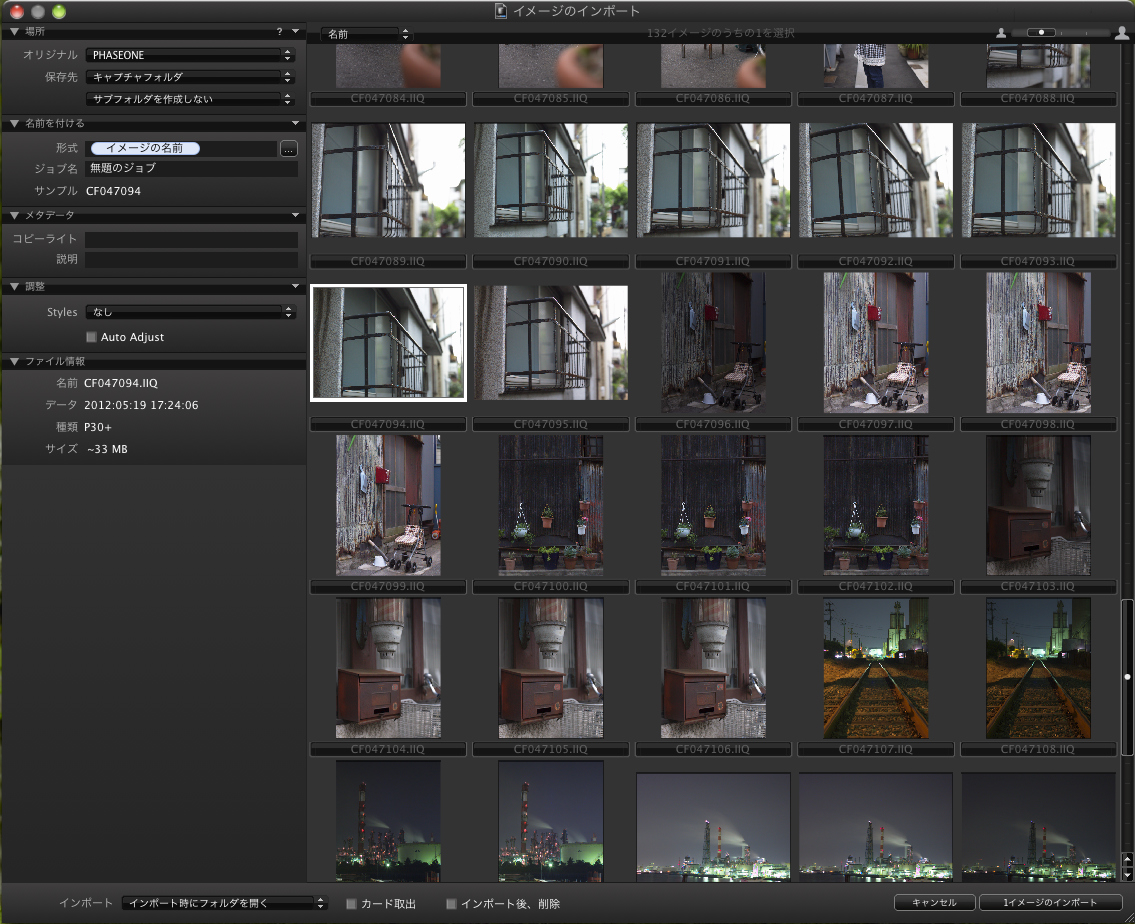Open the オリジナル PHASEONE dropdown

click(x=190, y=55)
